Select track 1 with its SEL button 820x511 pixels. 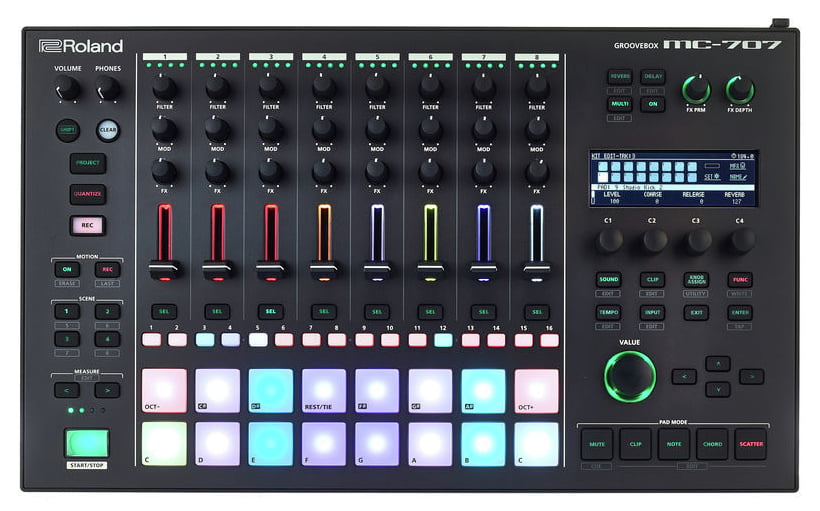tap(164, 312)
